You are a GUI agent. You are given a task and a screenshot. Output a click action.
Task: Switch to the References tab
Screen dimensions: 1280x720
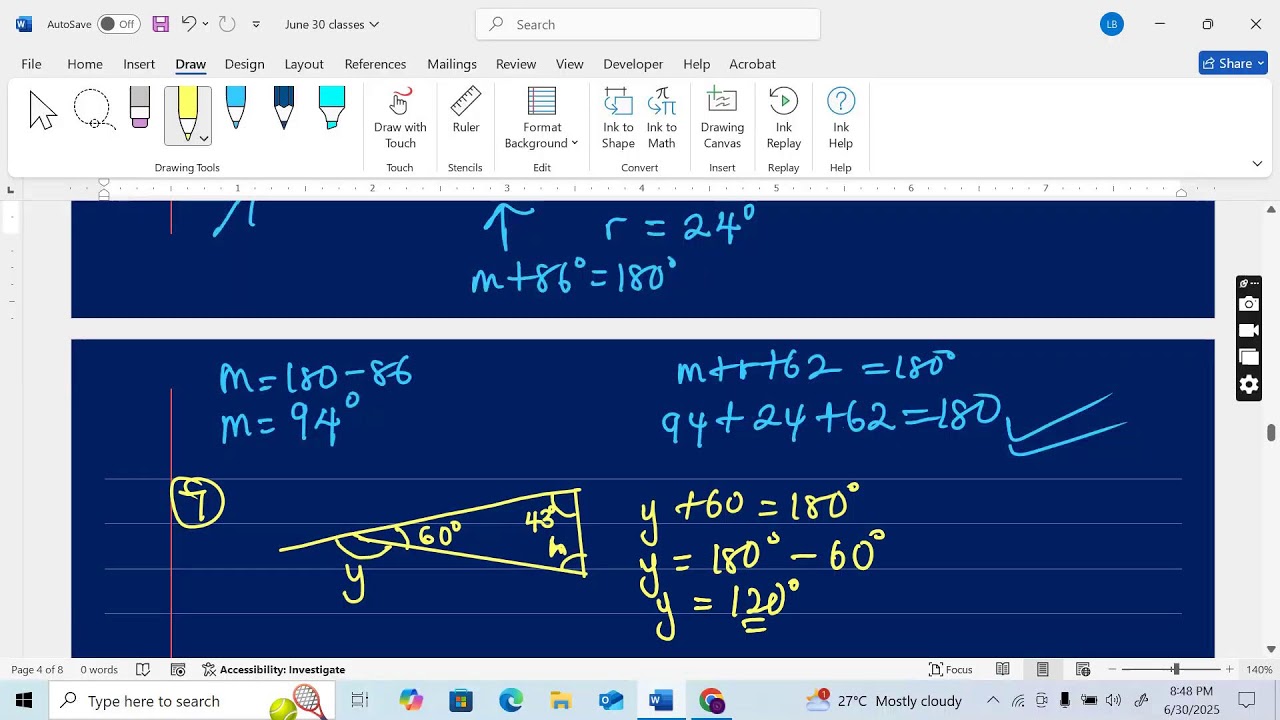[375, 64]
